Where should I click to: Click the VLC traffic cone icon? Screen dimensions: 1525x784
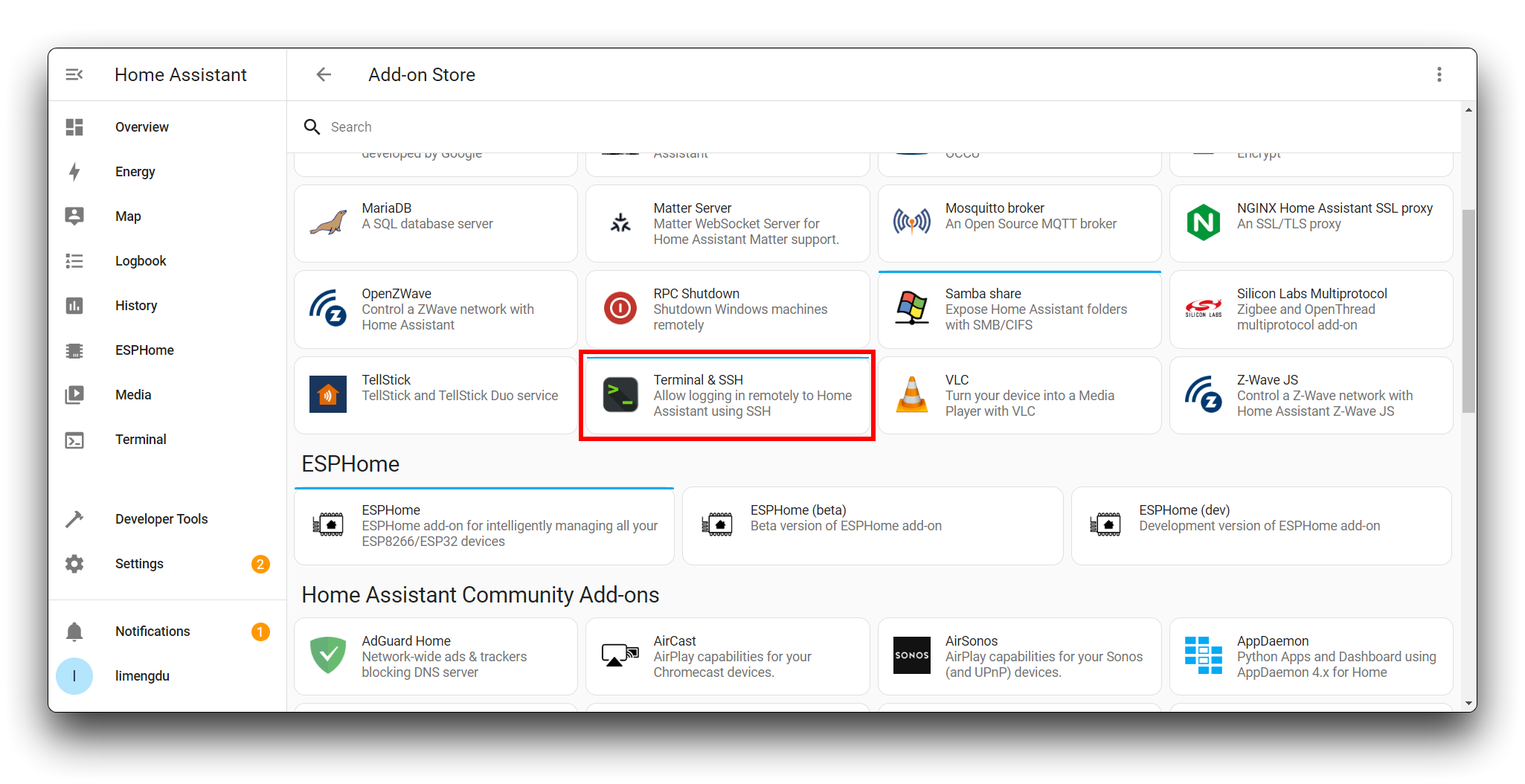click(x=912, y=394)
